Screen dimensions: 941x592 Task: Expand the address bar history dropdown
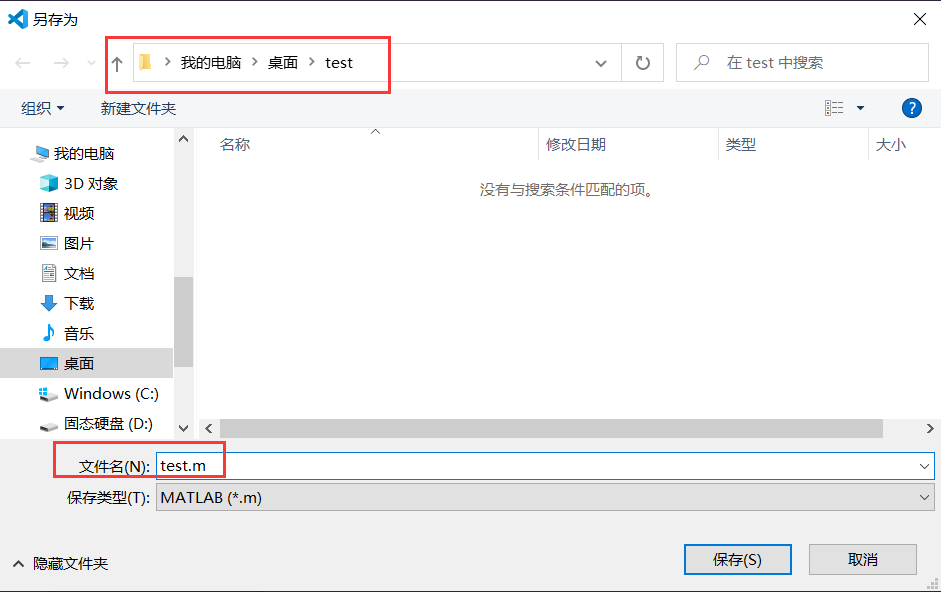[601, 63]
